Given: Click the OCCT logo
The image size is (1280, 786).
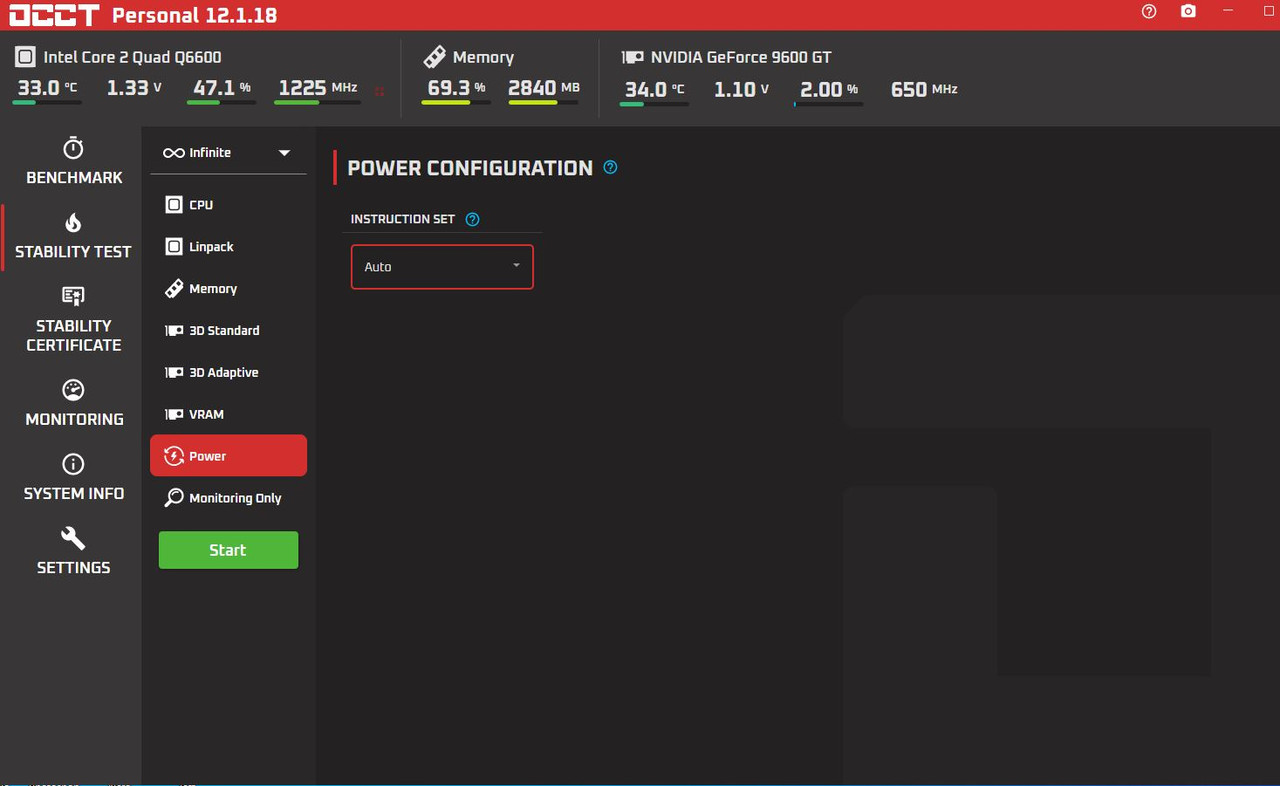Looking at the screenshot, I should (x=54, y=14).
